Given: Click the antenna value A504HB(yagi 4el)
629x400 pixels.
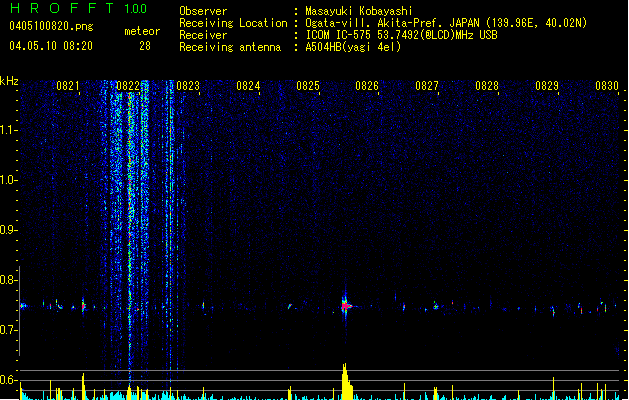Looking at the screenshot, I should point(353,47).
